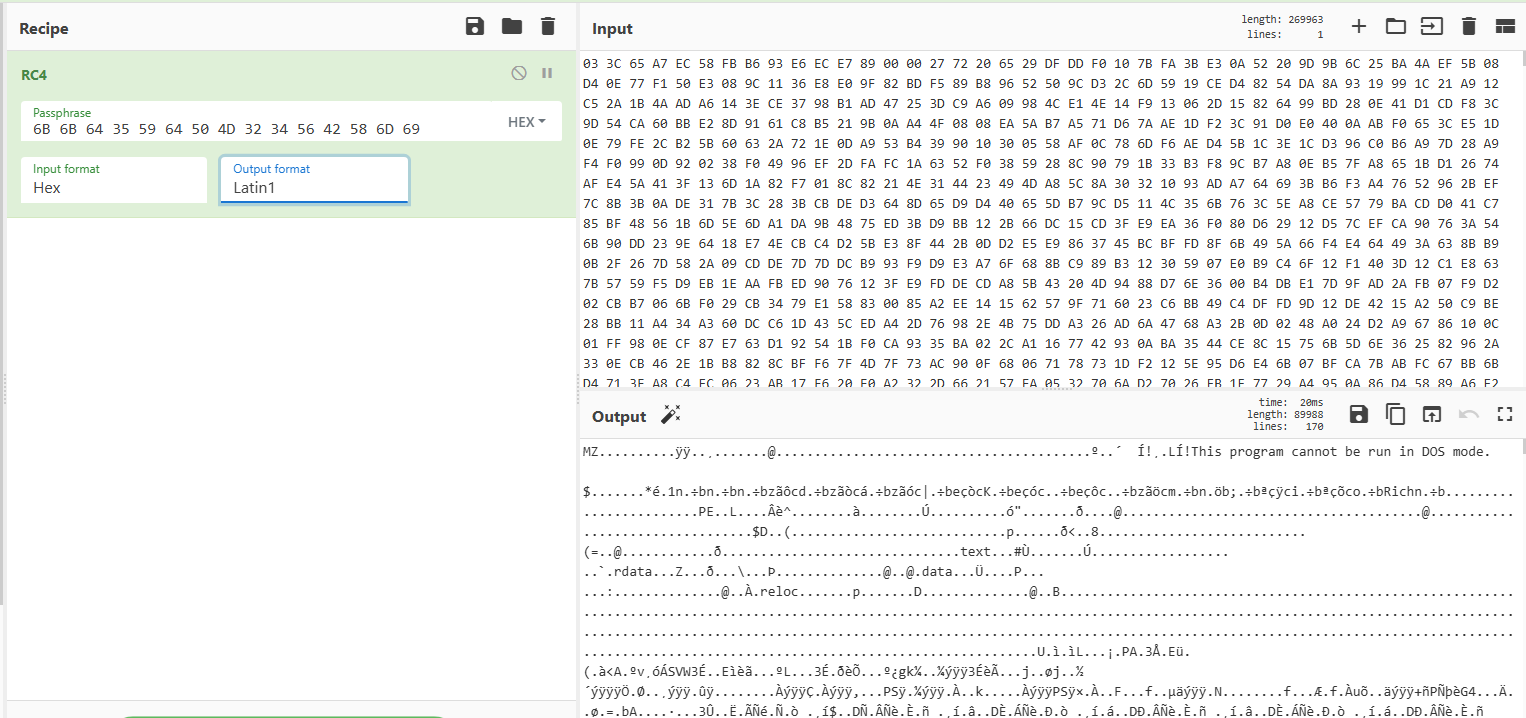Reset the pane layout
Screen dimensions: 1526x718
[x=1505, y=27]
